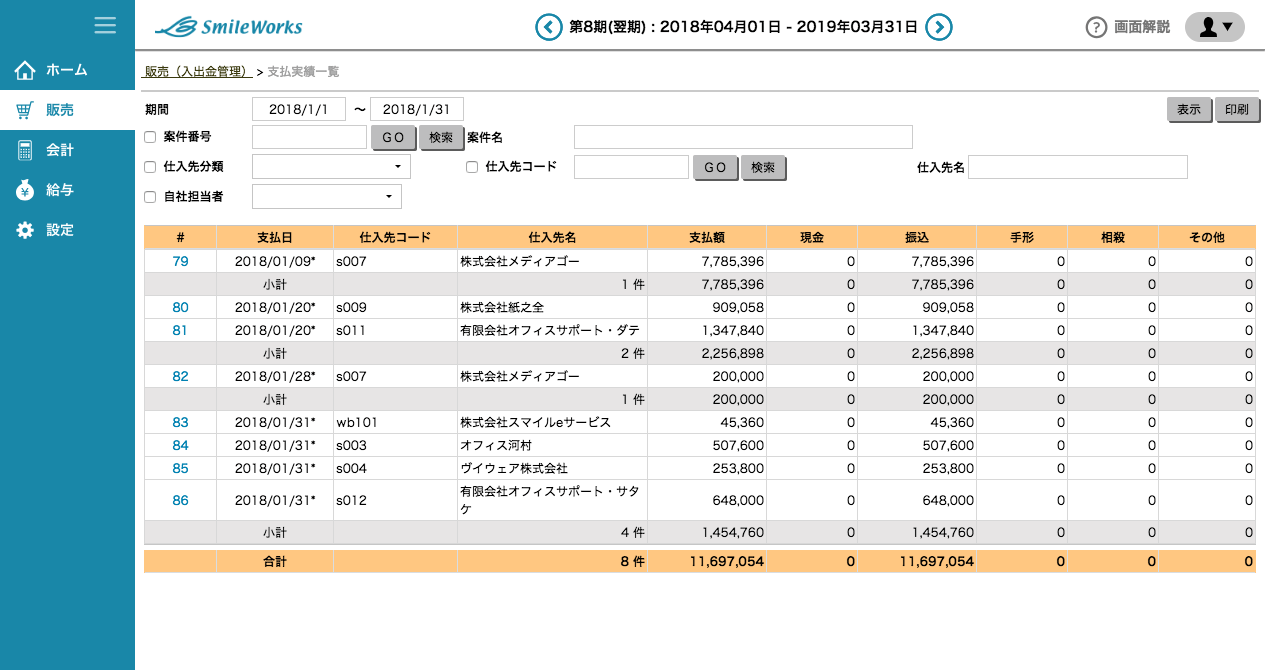The height and width of the screenshot is (670, 1265).
Task: Open payment record 85
Action: (x=180, y=468)
